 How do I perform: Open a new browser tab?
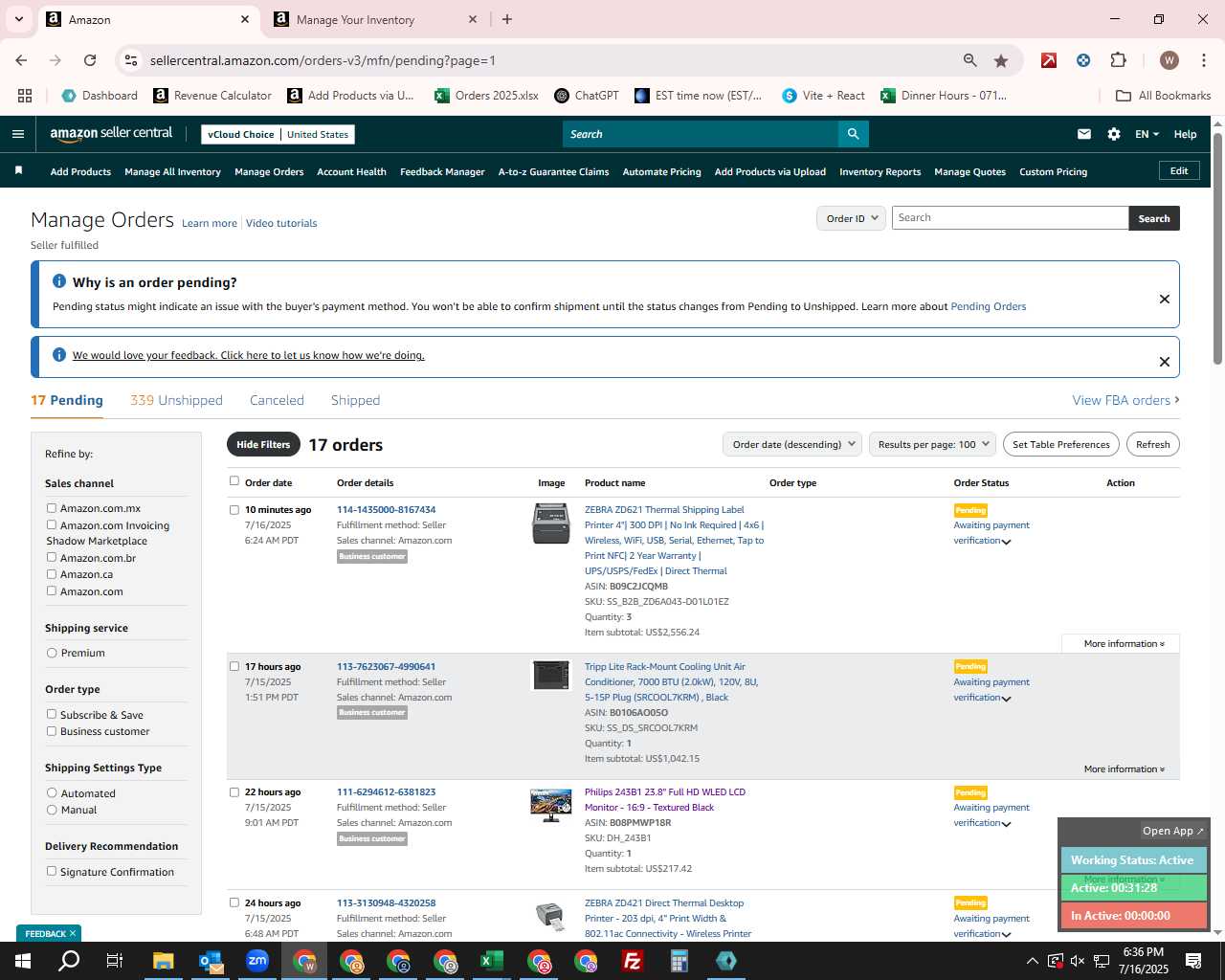point(507,19)
